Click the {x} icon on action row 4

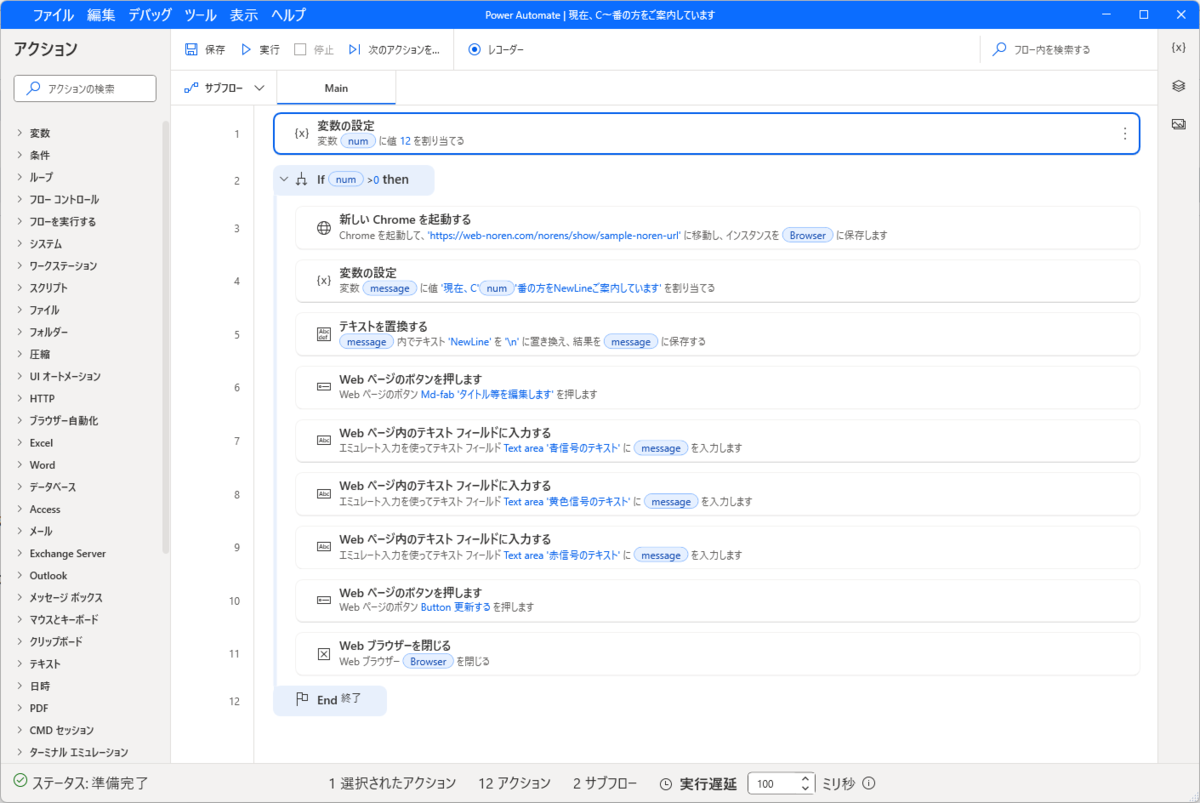pos(323,280)
